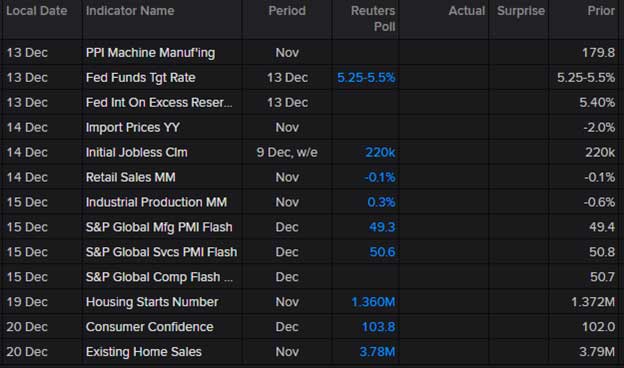
Task: Sort by Indicator Name column header
Action: (x=130, y=11)
